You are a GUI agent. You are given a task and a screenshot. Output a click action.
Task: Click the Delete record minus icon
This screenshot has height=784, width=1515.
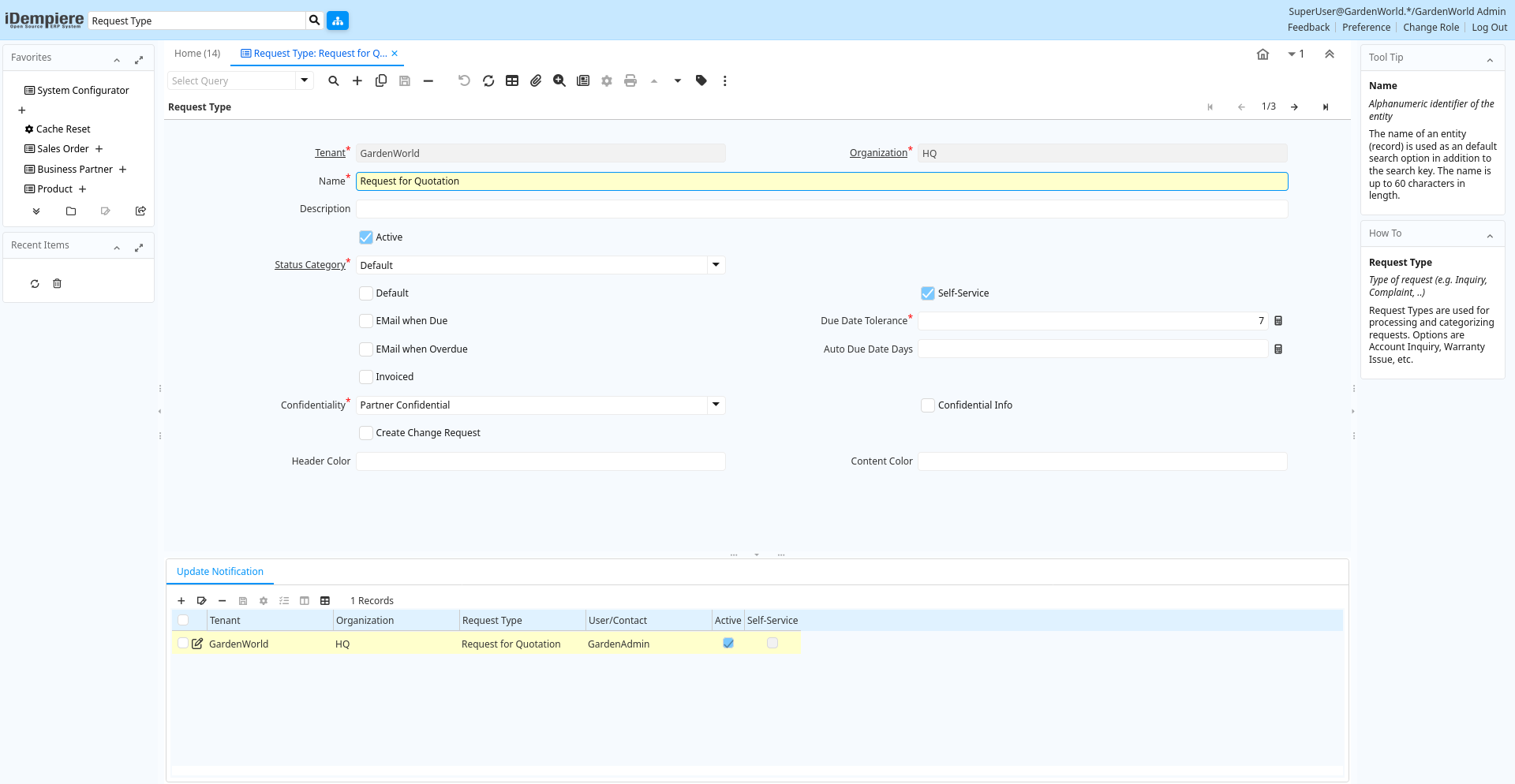(x=428, y=80)
